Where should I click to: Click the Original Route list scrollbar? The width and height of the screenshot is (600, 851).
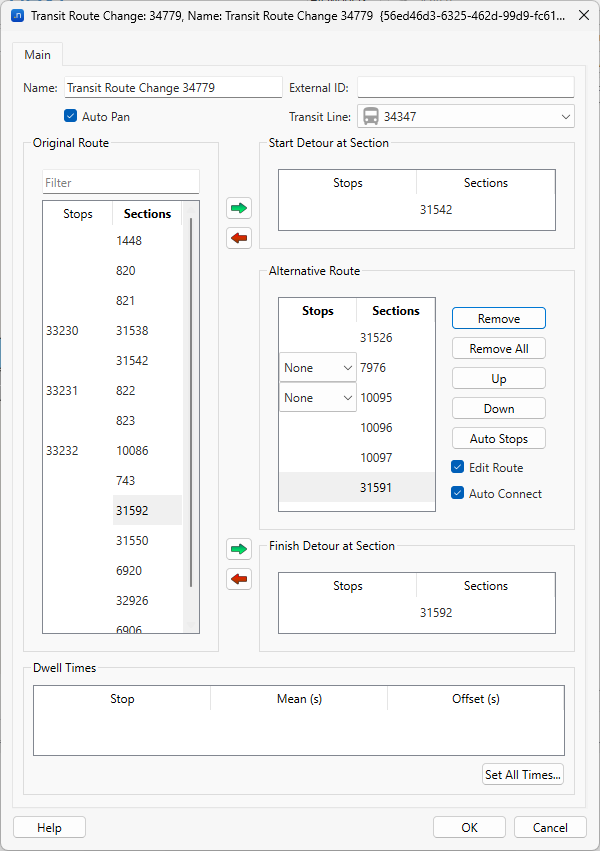tap(191, 402)
